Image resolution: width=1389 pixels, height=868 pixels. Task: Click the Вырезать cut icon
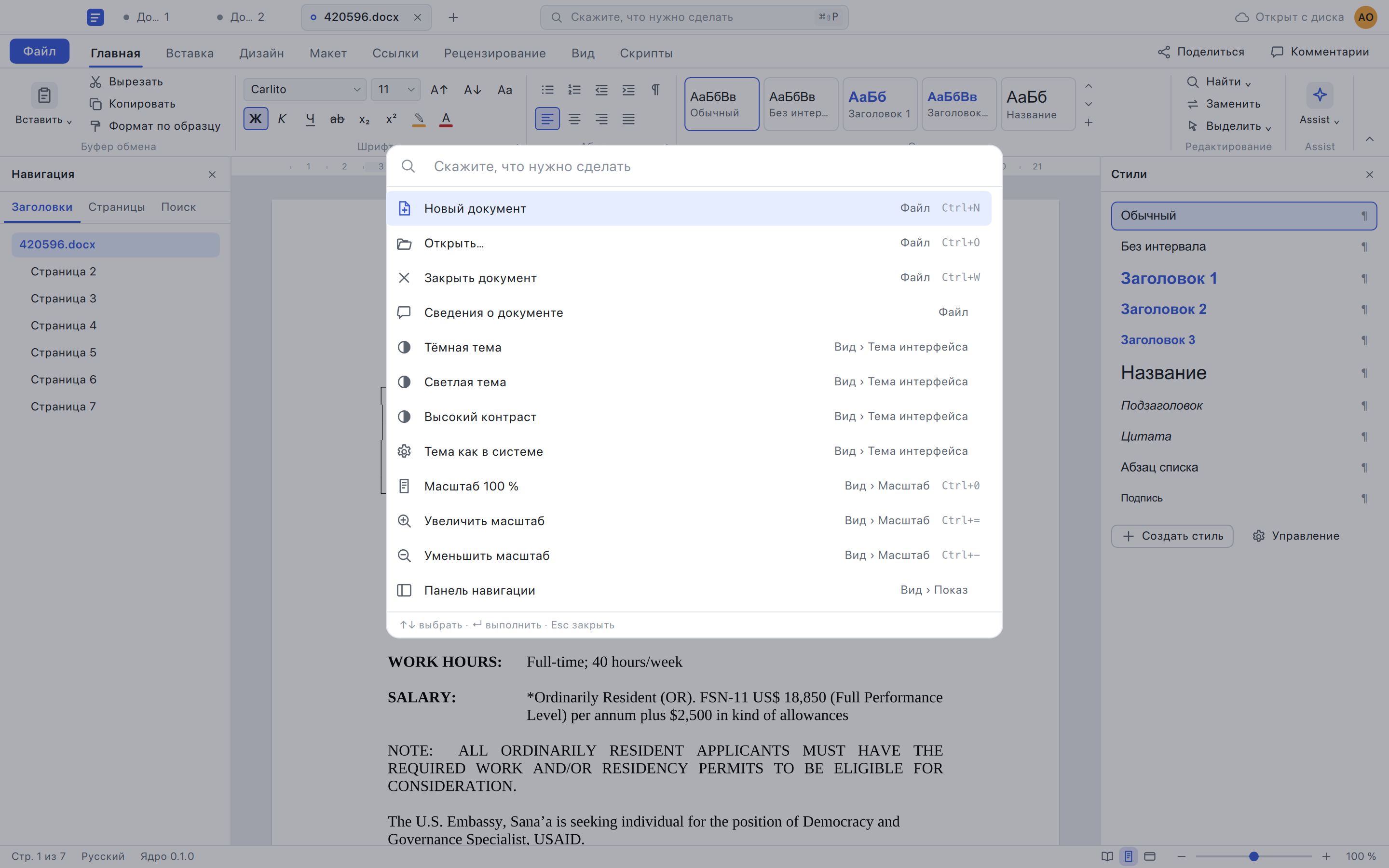coord(95,81)
